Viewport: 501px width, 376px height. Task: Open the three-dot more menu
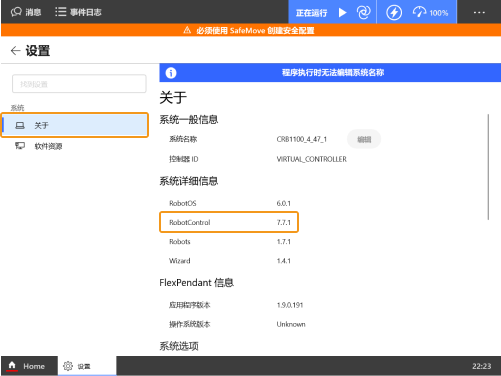coord(479,12)
